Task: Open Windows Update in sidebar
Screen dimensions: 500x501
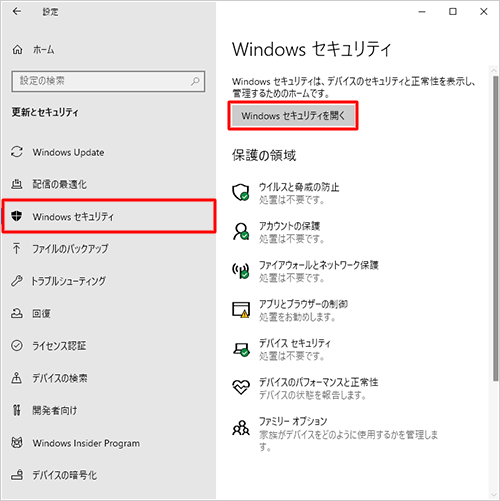Action: [x=109, y=152]
